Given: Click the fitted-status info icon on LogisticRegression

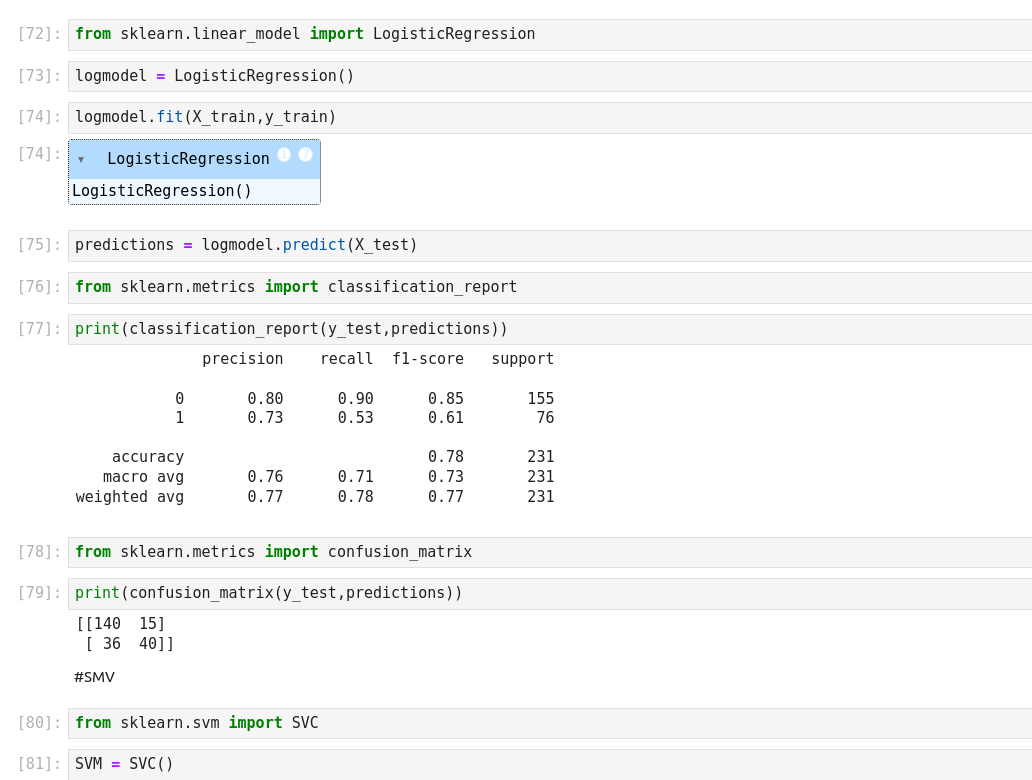Looking at the screenshot, I should point(284,154).
